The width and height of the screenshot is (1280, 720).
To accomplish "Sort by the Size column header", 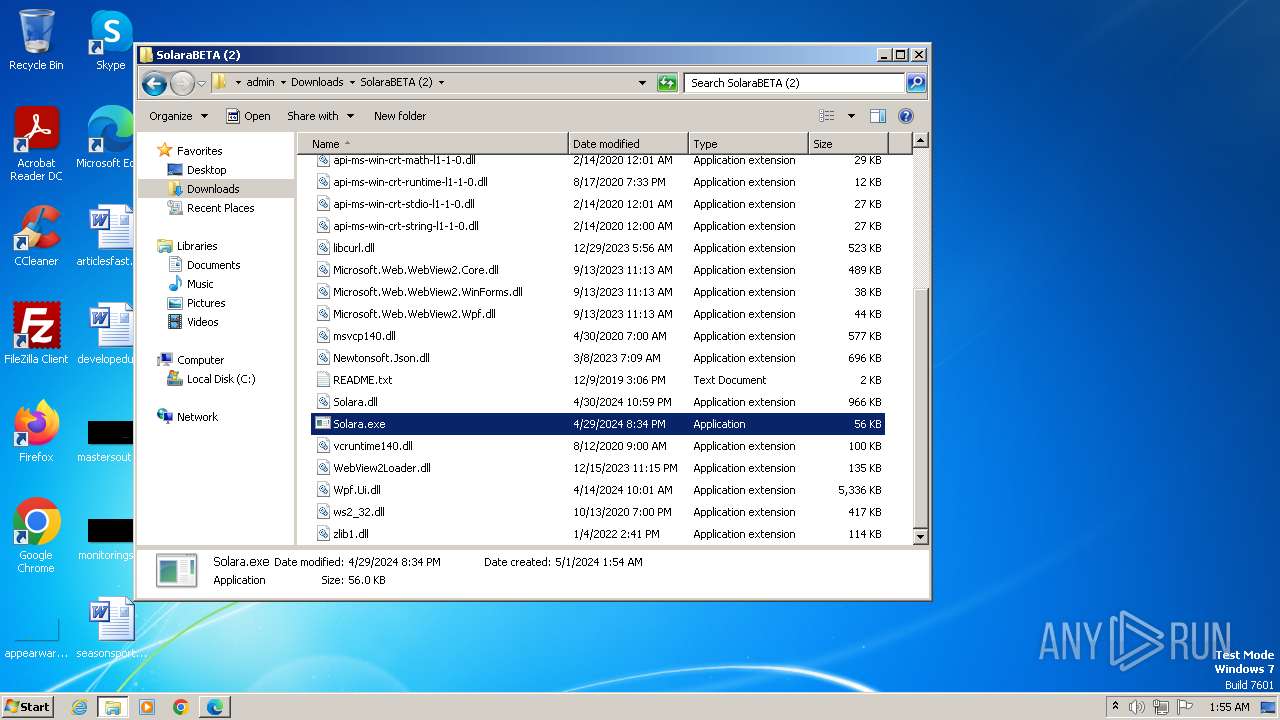I will [846, 144].
